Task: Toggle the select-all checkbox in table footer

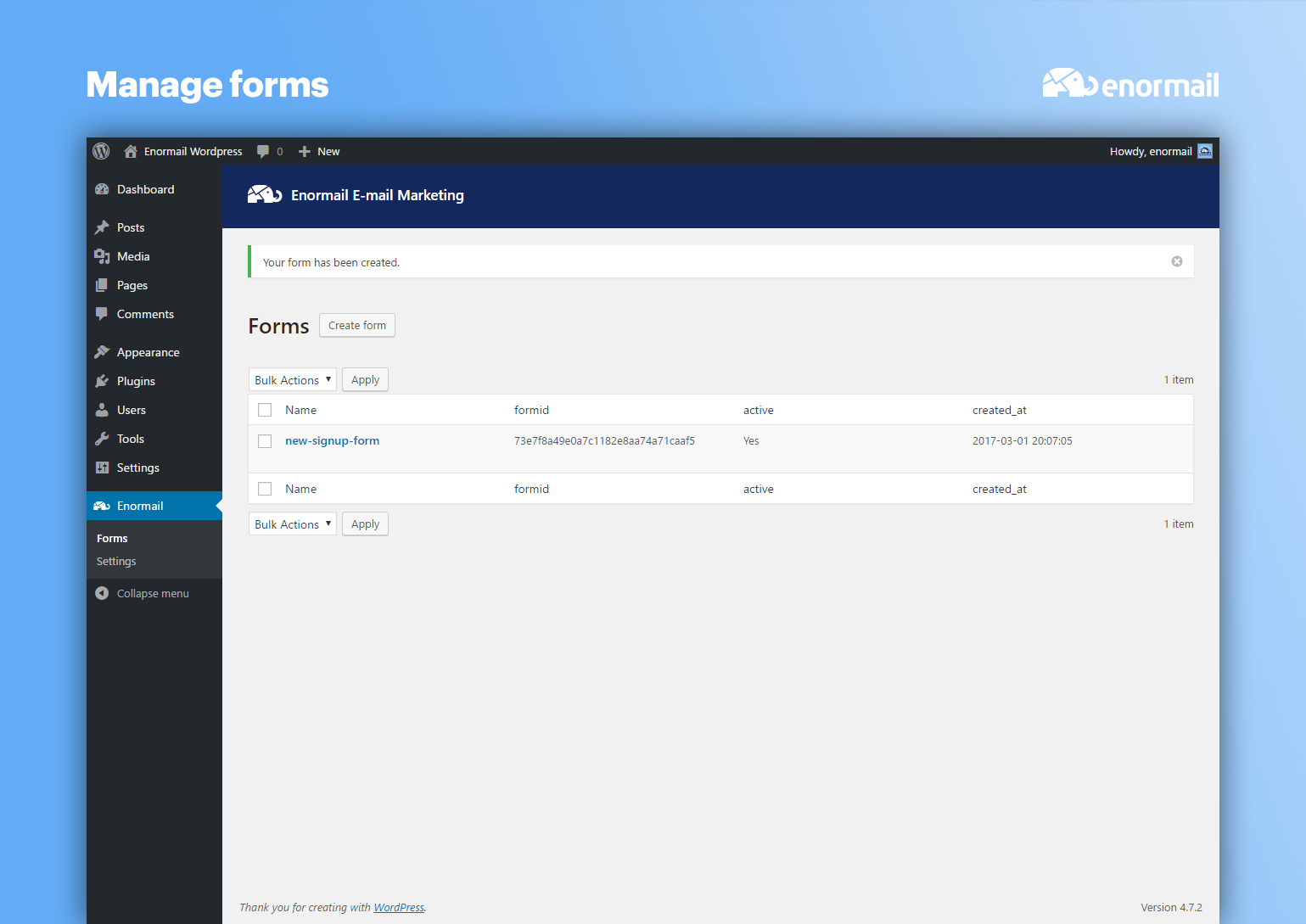Action: 265,489
